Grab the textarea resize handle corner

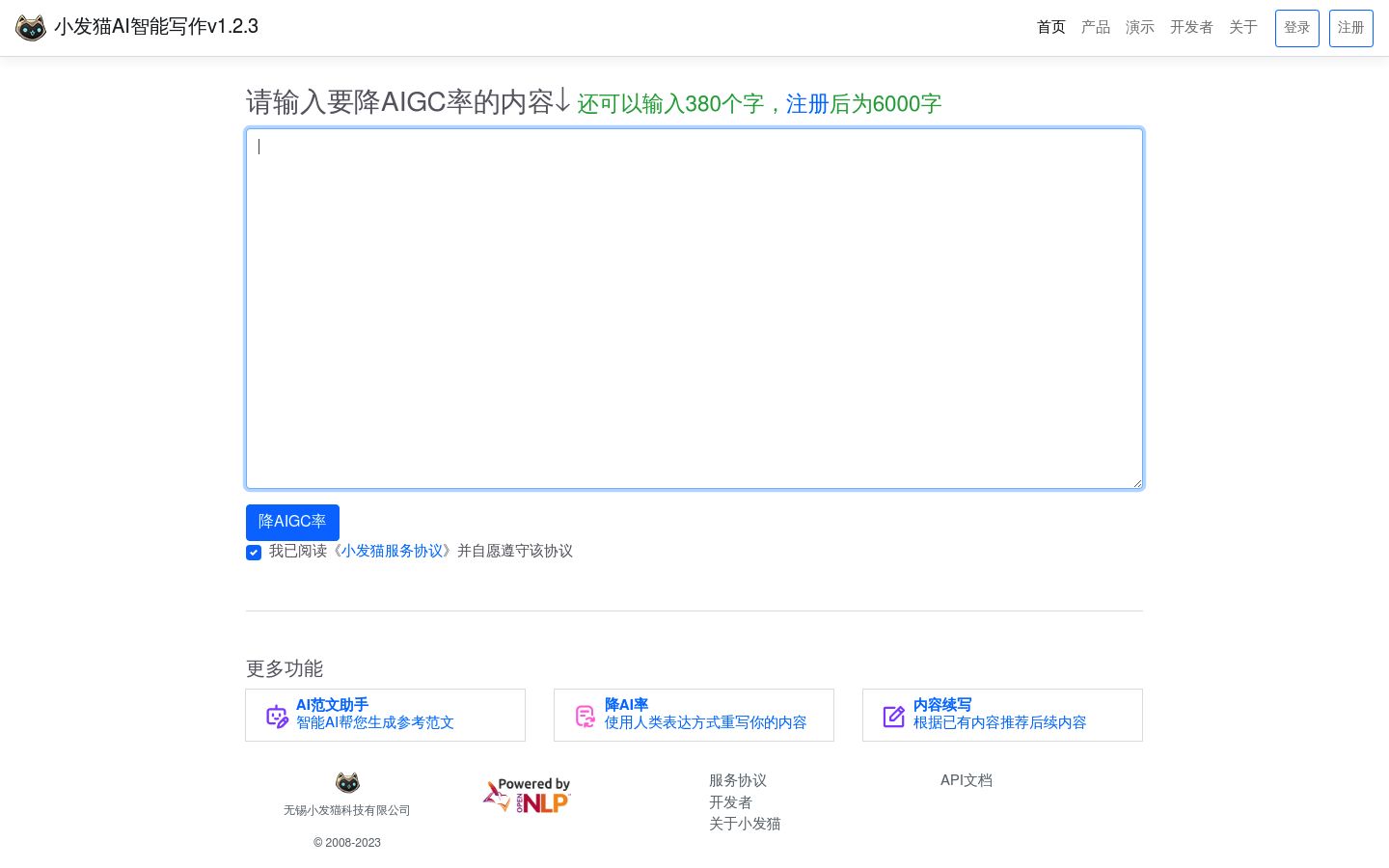point(1136,482)
